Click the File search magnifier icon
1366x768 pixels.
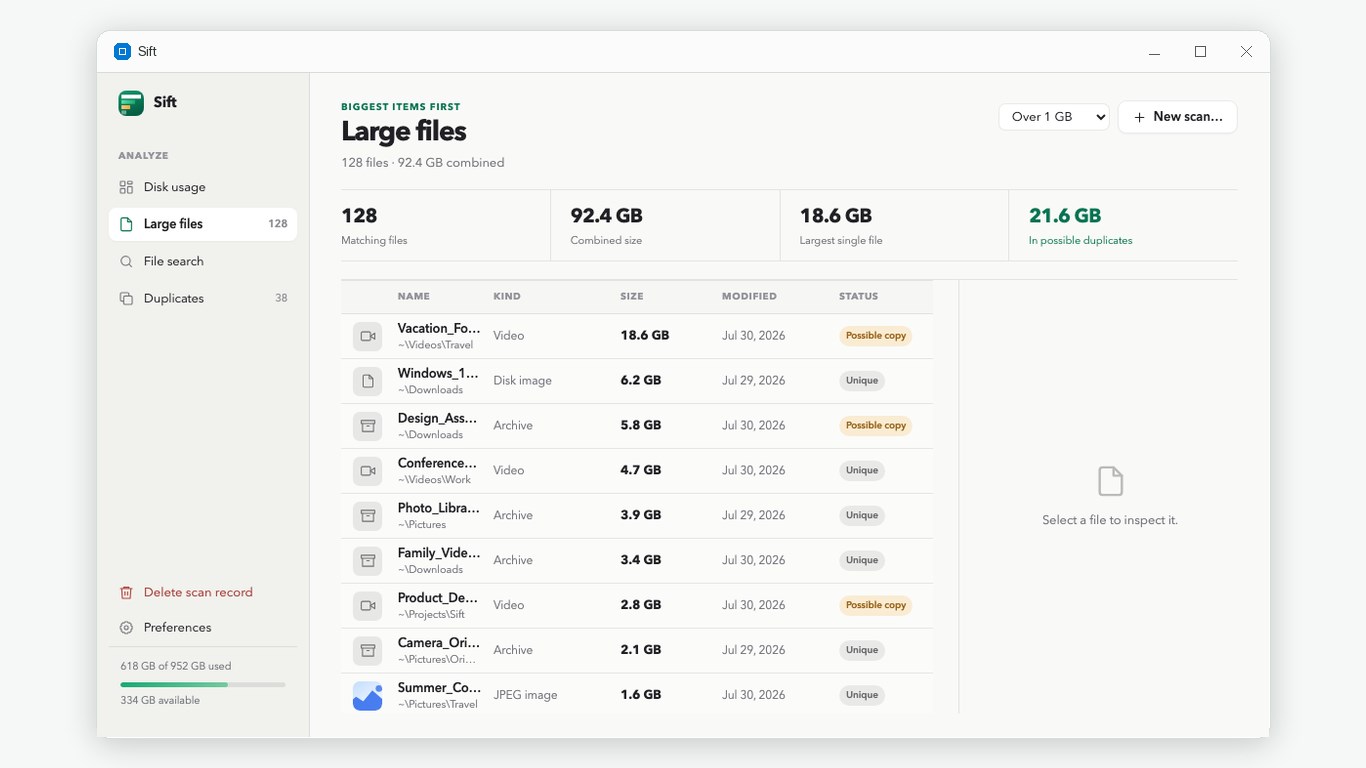[x=126, y=261]
